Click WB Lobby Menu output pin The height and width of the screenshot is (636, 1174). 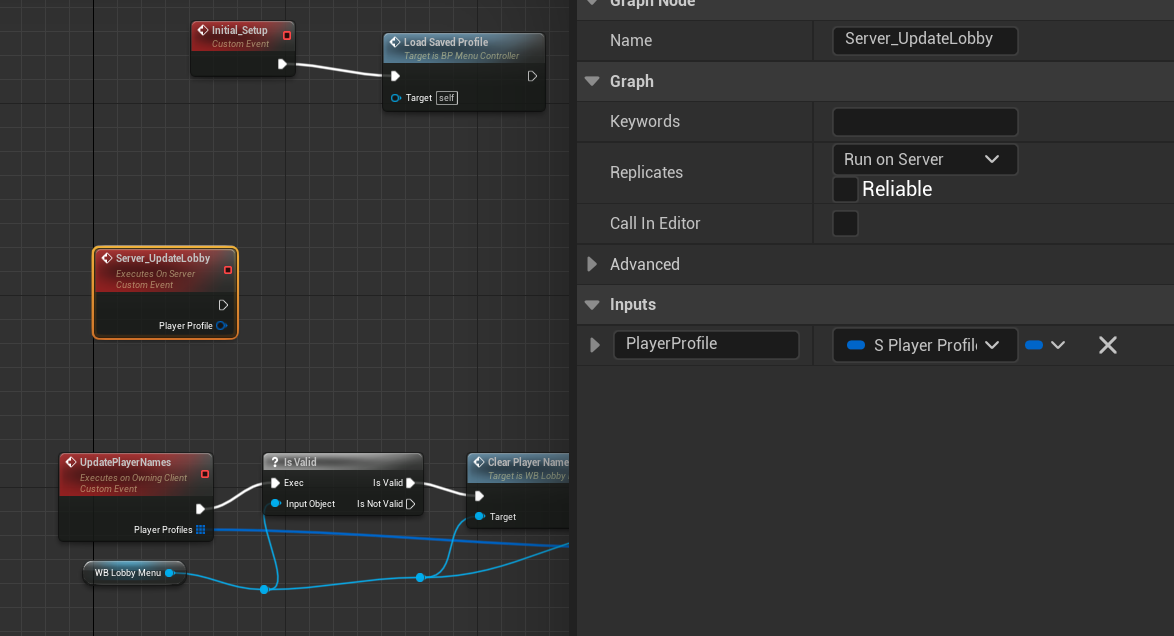click(170, 573)
